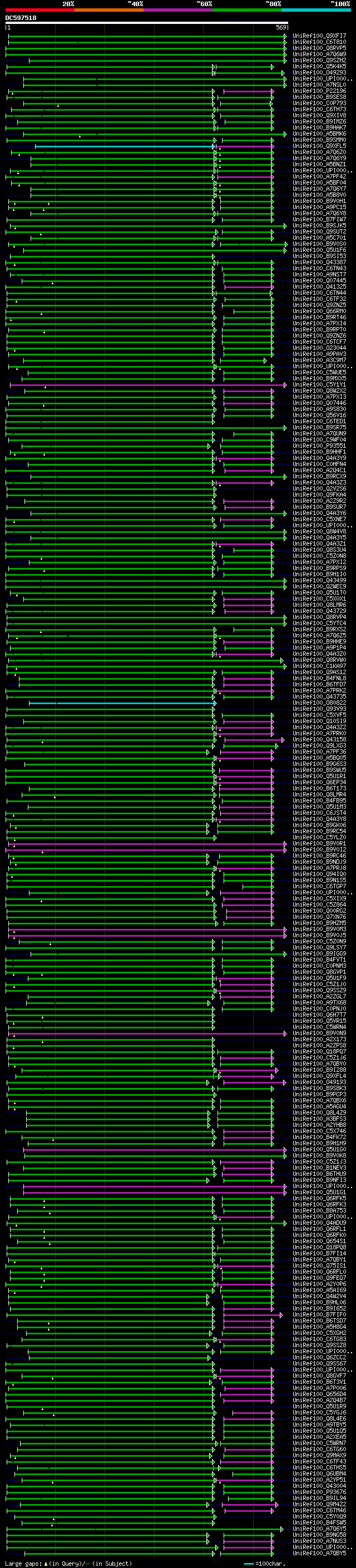
Task: Click the cyan alignment segment in the Q9XFL5 row
Action: [x=124, y=147]
